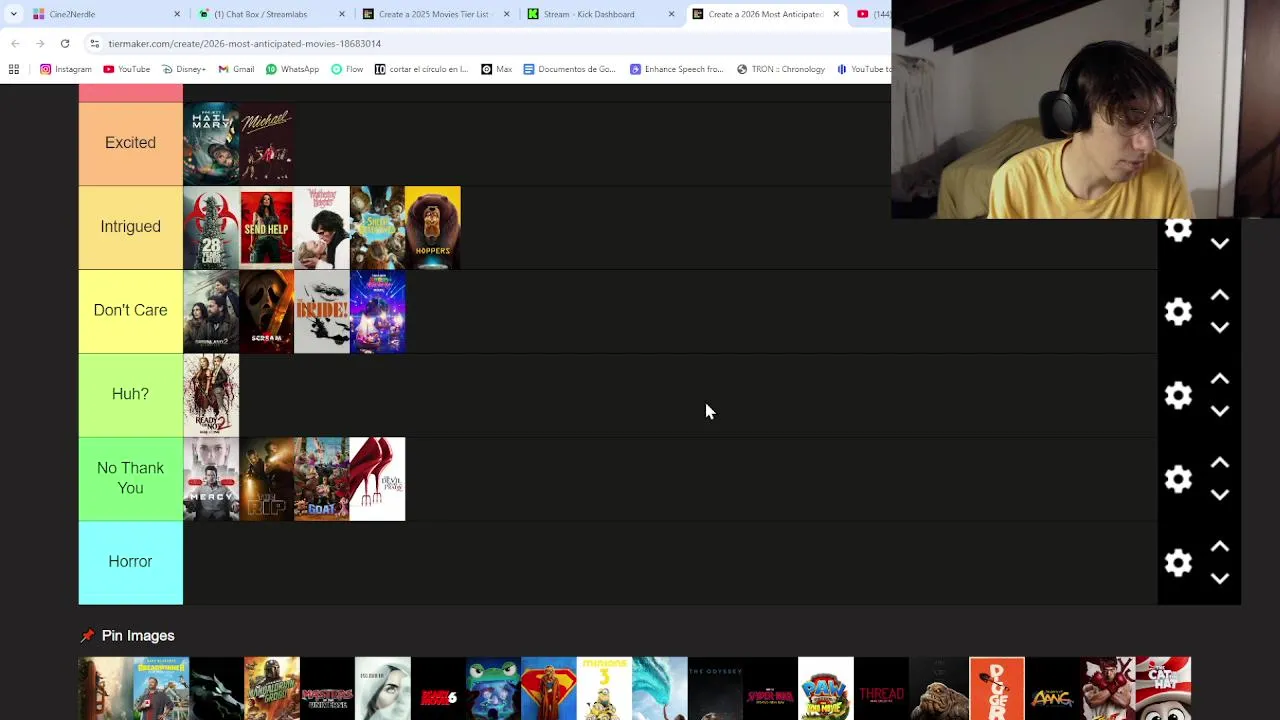Open the Chrome apps grid shortcut
Image resolution: width=1280 pixels, height=720 pixels.
tap(14, 69)
